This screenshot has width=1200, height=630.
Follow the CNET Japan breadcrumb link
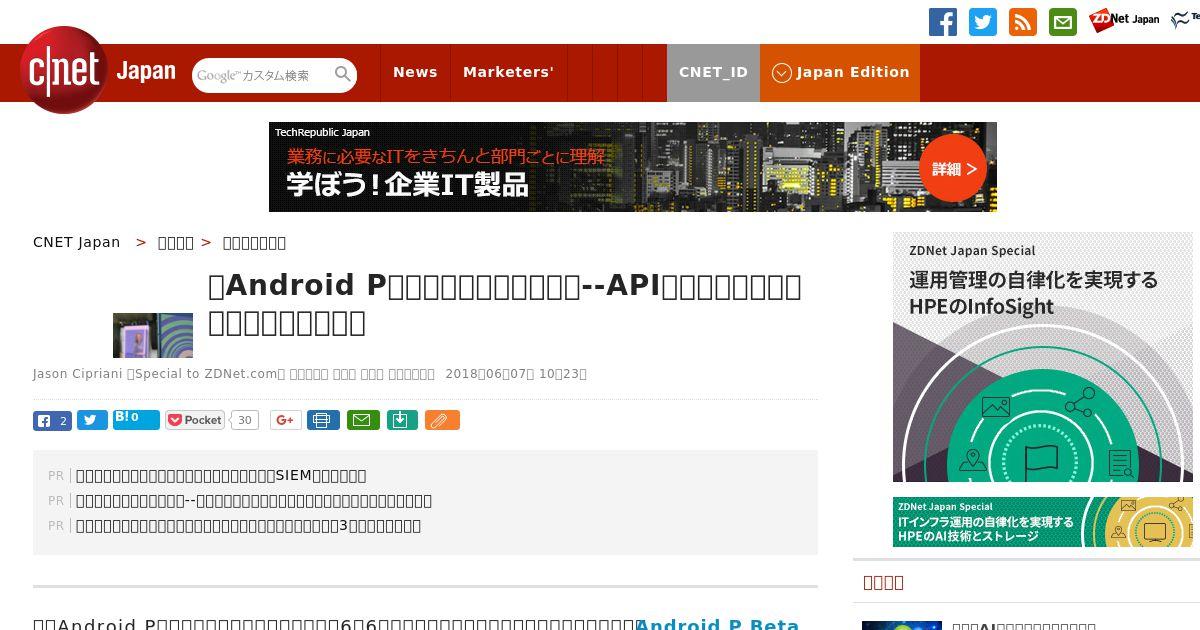point(77,242)
